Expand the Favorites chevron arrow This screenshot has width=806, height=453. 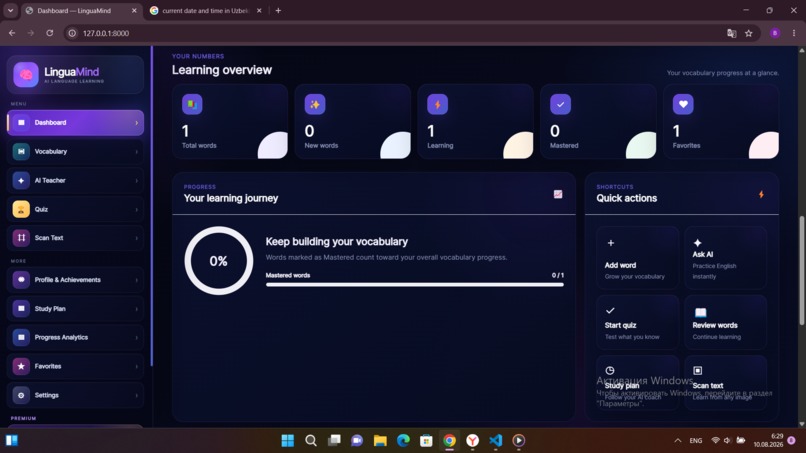point(136,366)
